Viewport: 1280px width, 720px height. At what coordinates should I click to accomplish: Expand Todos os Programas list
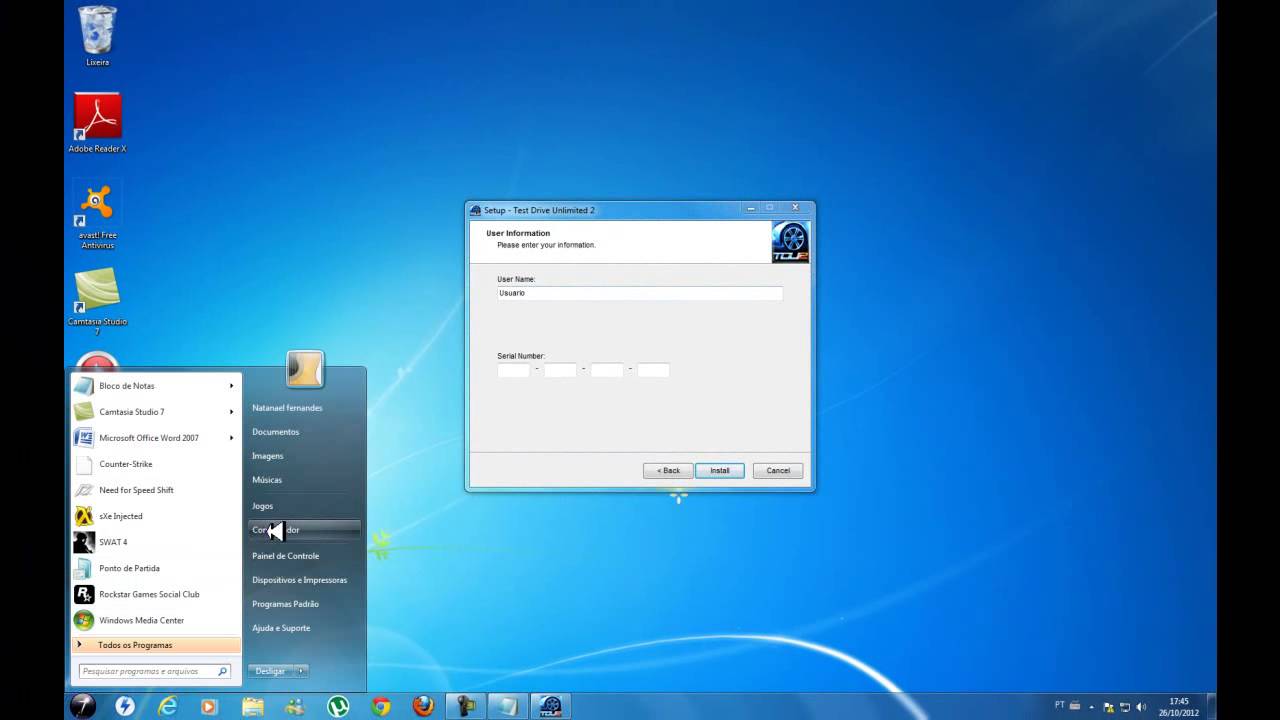coord(156,645)
